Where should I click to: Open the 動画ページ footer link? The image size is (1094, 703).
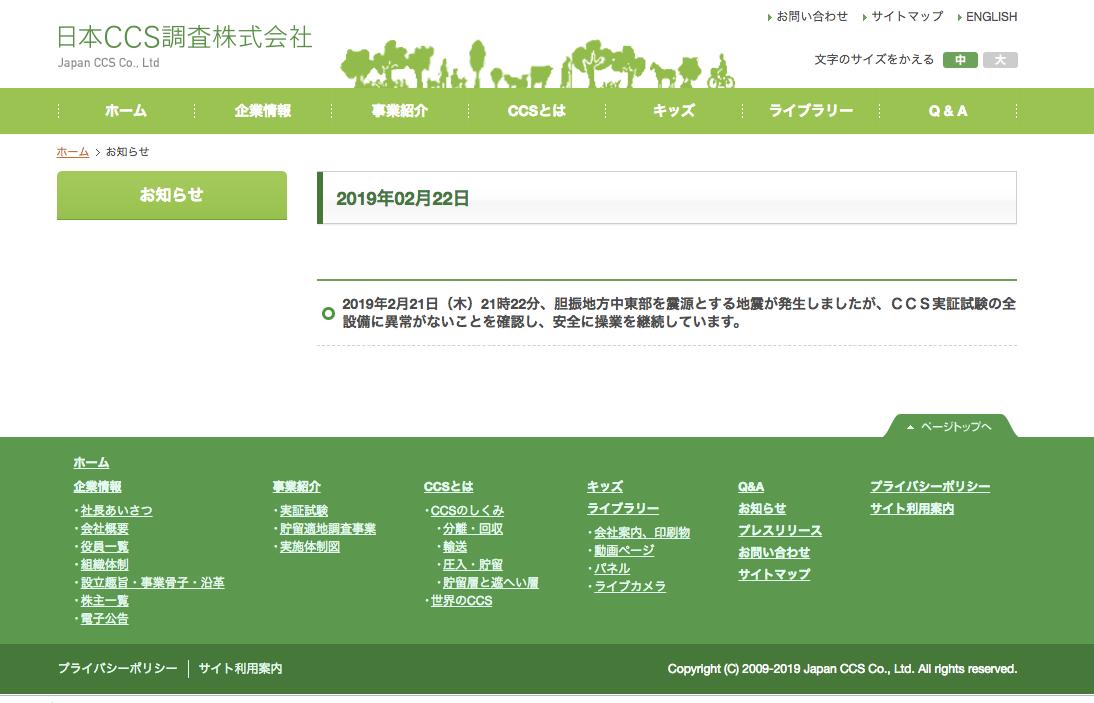click(x=624, y=550)
